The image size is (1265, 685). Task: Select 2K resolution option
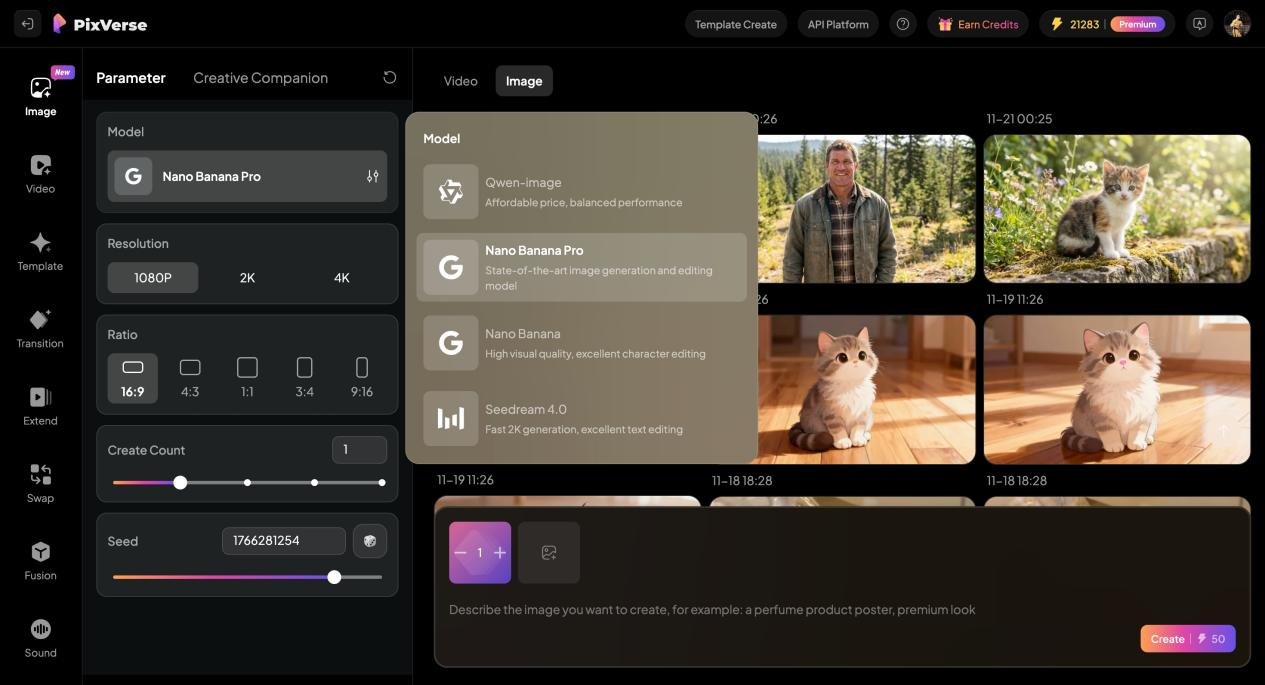(247, 278)
